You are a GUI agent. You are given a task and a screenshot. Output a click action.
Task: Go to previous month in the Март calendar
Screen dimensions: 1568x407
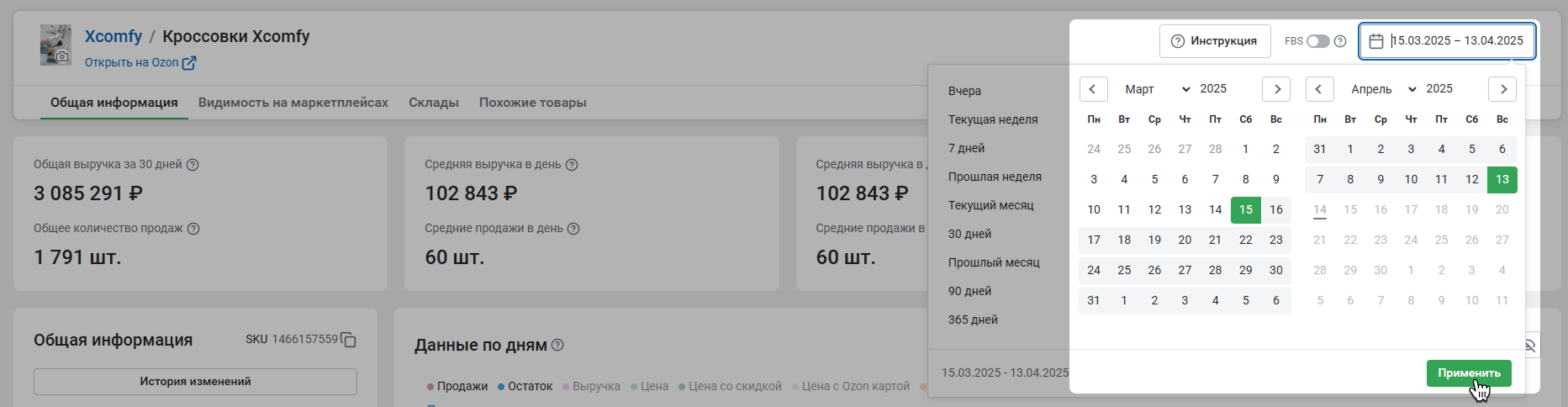click(x=1093, y=89)
